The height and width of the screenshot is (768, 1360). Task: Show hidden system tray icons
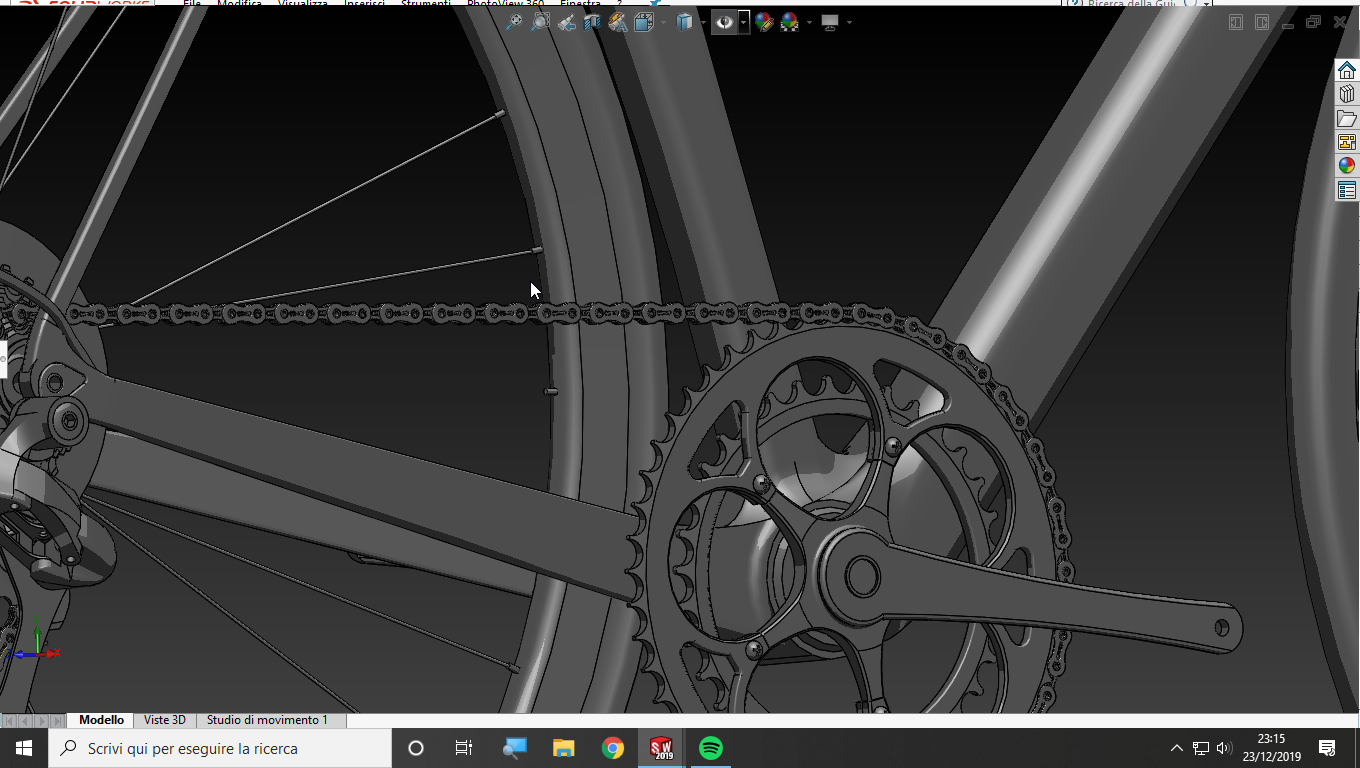pos(1177,748)
